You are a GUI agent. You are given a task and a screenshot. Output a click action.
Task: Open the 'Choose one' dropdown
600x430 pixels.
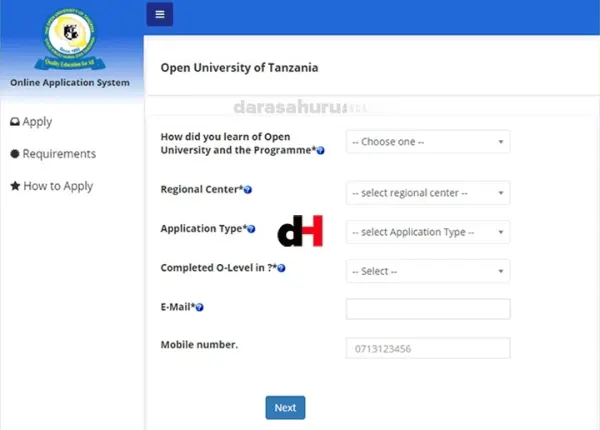pos(428,142)
